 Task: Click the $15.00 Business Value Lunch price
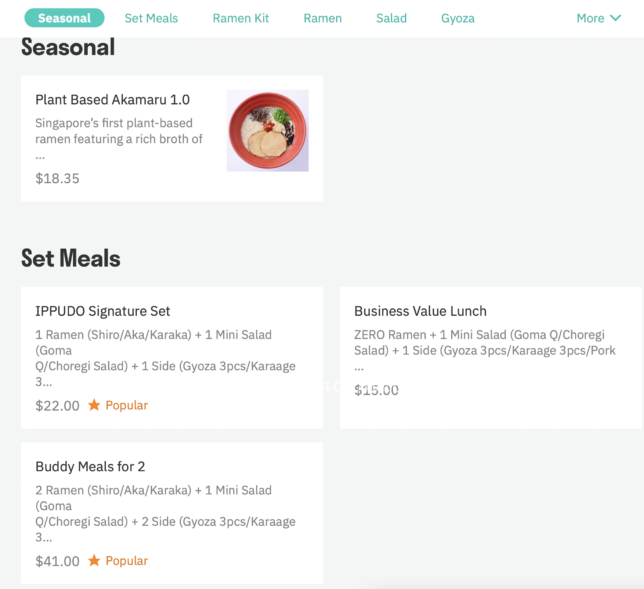tap(376, 390)
